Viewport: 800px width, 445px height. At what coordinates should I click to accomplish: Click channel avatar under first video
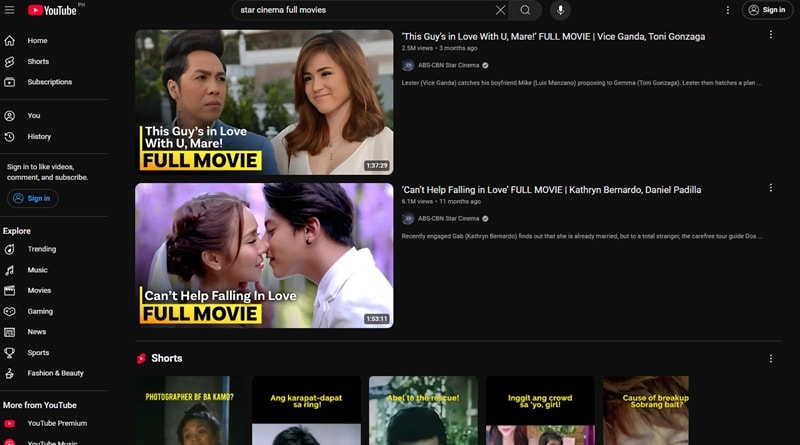pos(408,65)
